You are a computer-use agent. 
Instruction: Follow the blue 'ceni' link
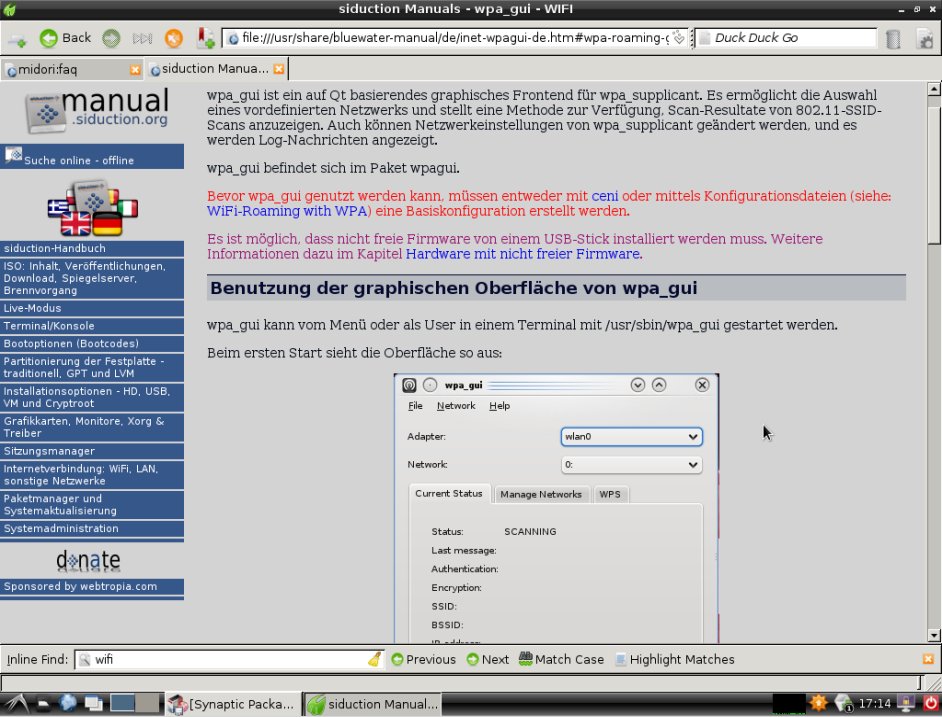(x=604, y=196)
